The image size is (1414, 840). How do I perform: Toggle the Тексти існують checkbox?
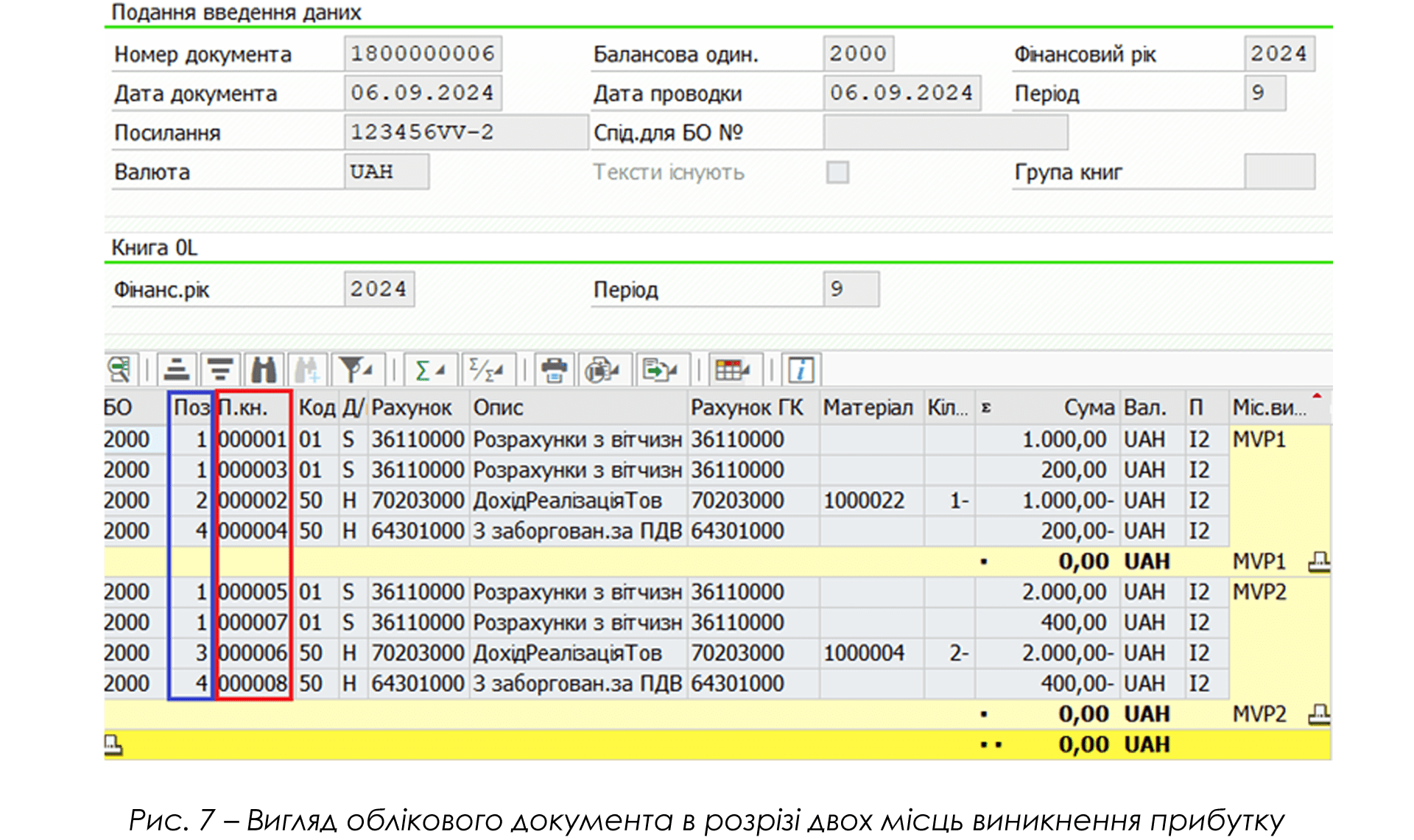pyautogui.click(x=837, y=172)
